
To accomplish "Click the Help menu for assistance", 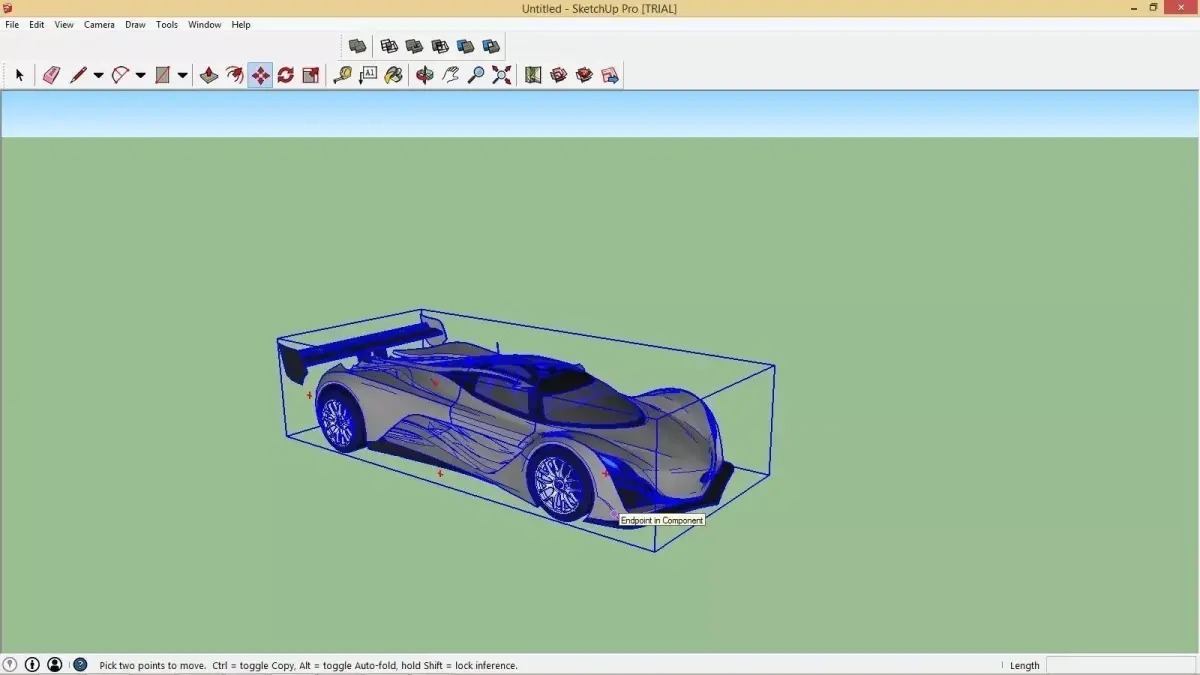I will point(240,24).
